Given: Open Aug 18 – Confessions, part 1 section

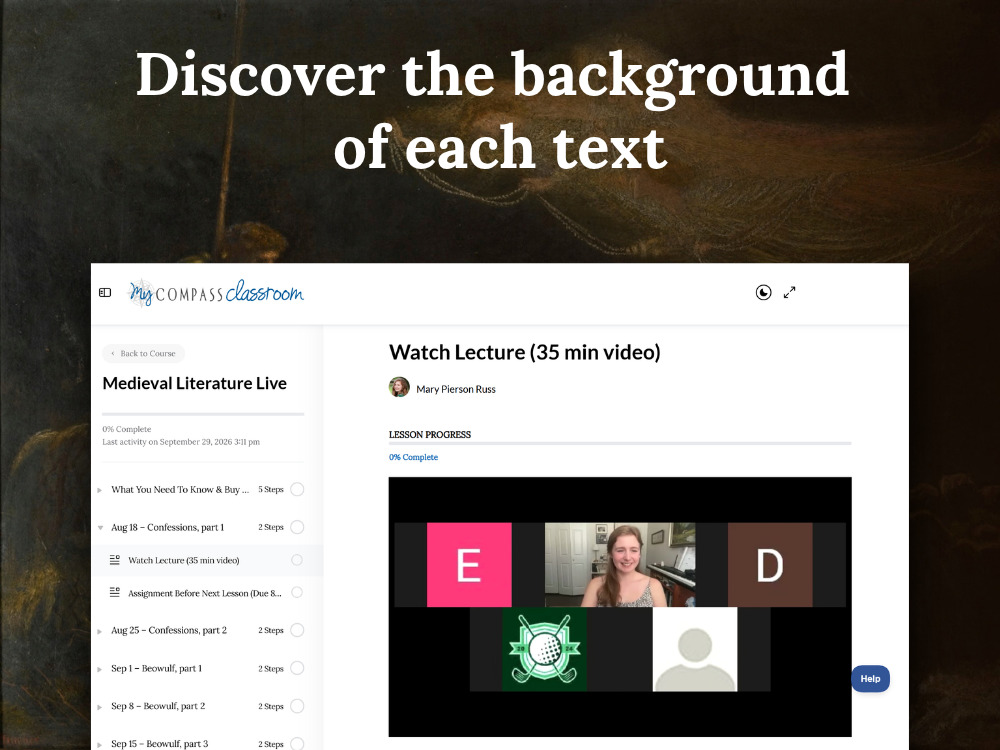Looking at the screenshot, I should point(168,527).
